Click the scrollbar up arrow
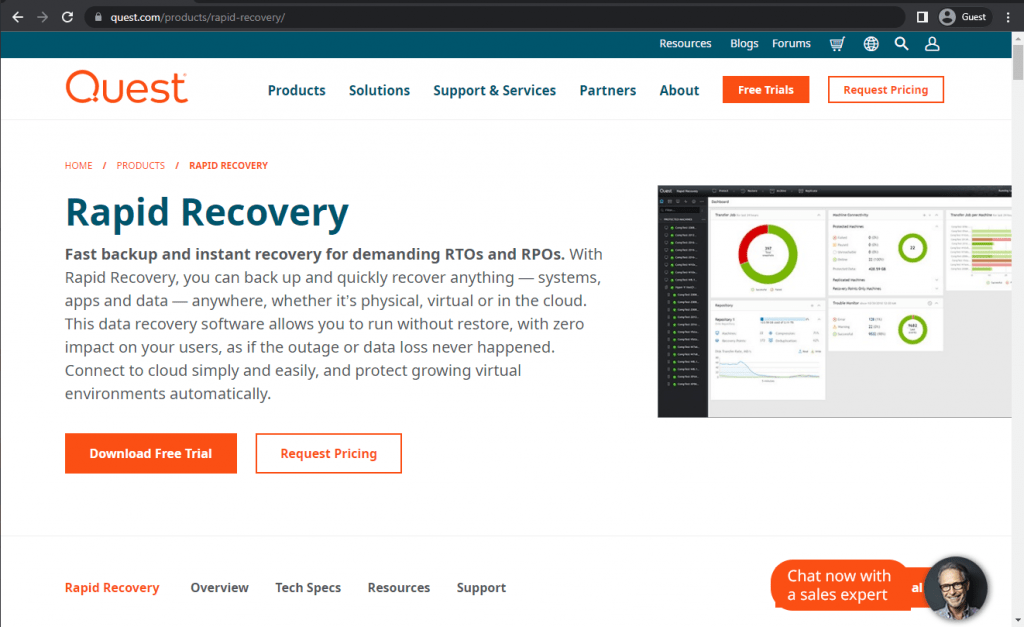The height and width of the screenshot is (627, 1024). click(x=1017, y=38)
